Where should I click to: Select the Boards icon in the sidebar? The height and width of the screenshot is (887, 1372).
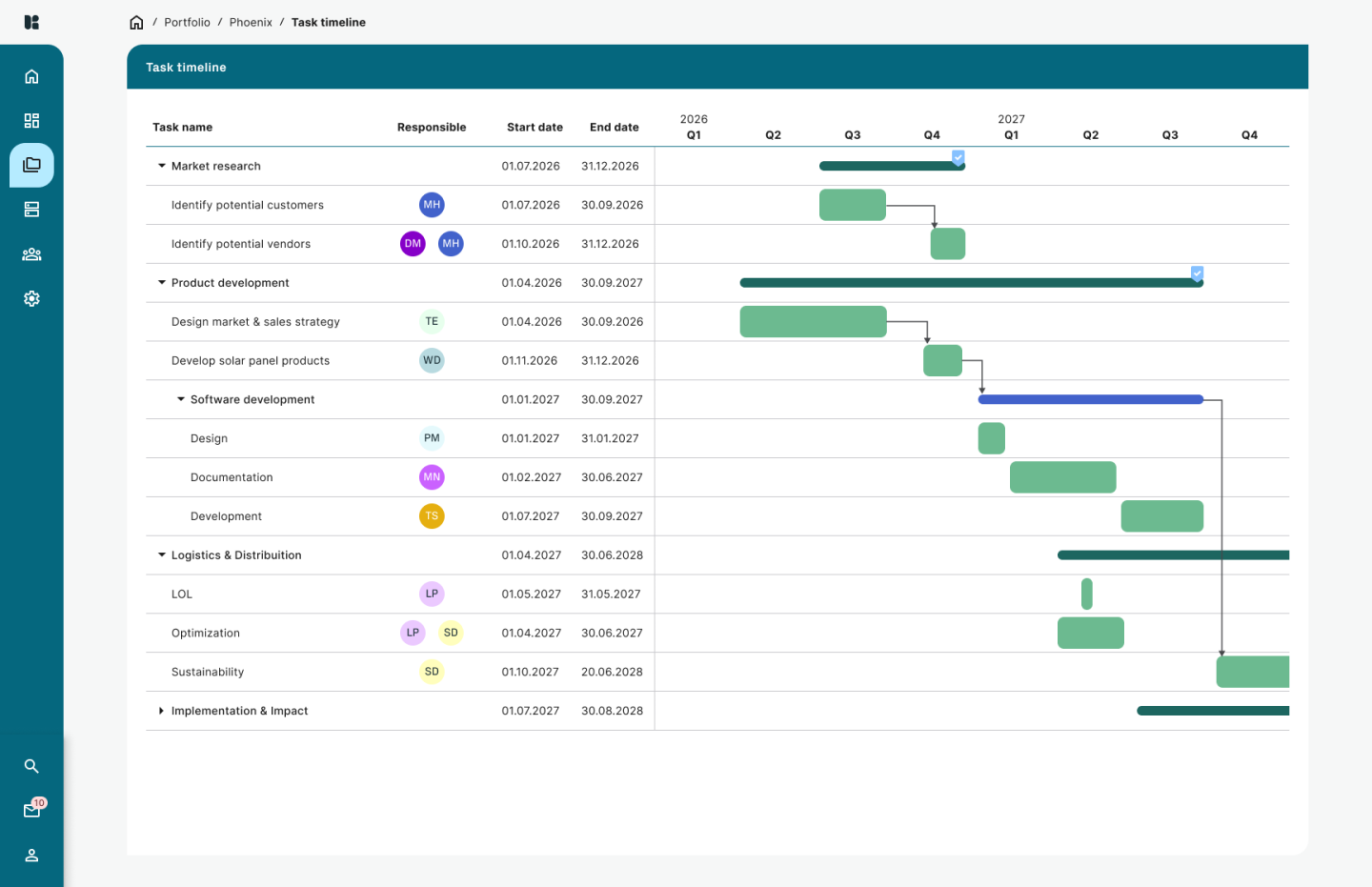[x=31, y=209]
